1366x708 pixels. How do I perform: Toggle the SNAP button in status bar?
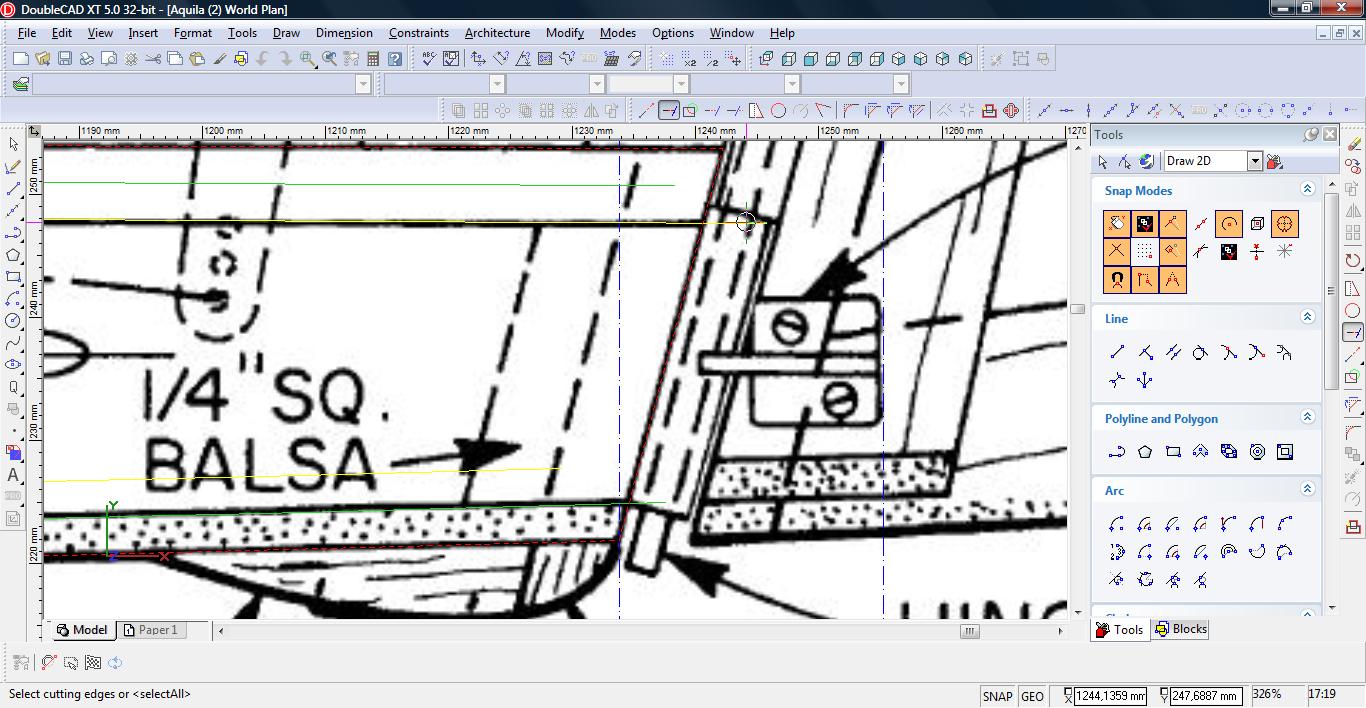(x=997, y=696)
